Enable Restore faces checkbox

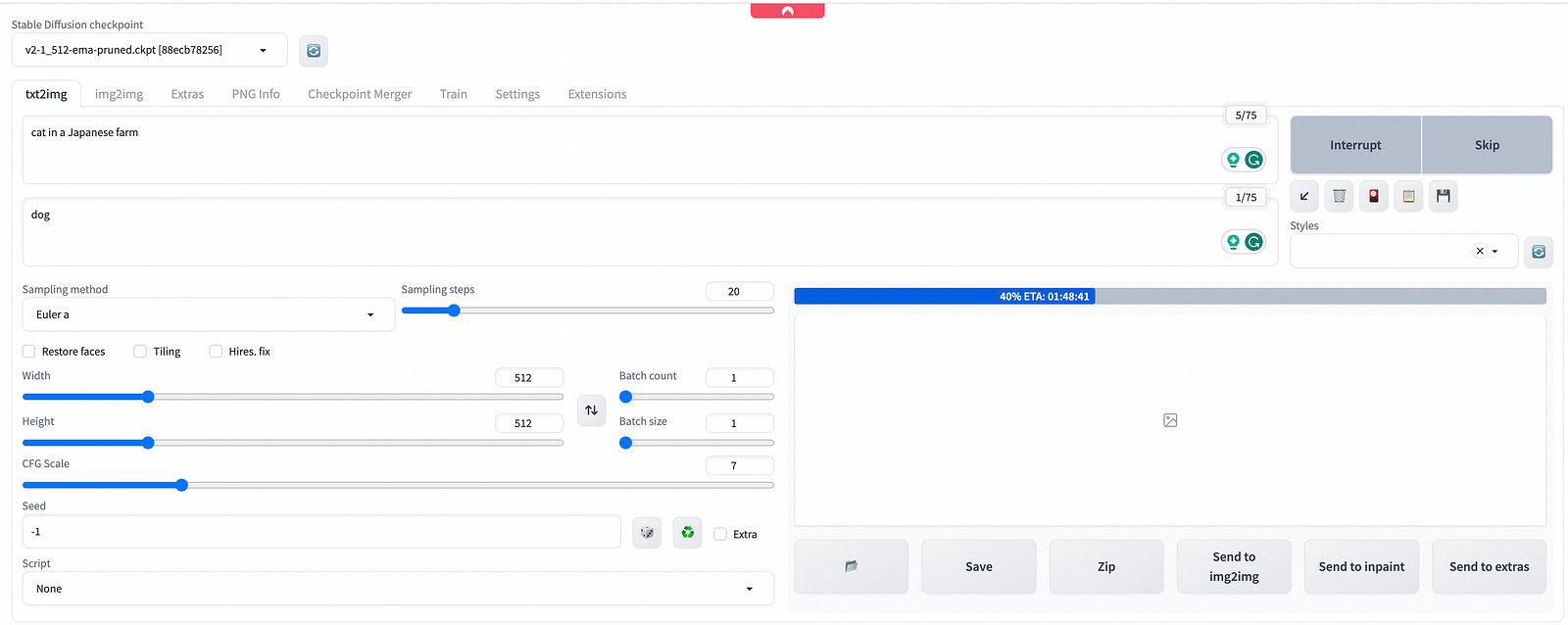click(29, 352)
